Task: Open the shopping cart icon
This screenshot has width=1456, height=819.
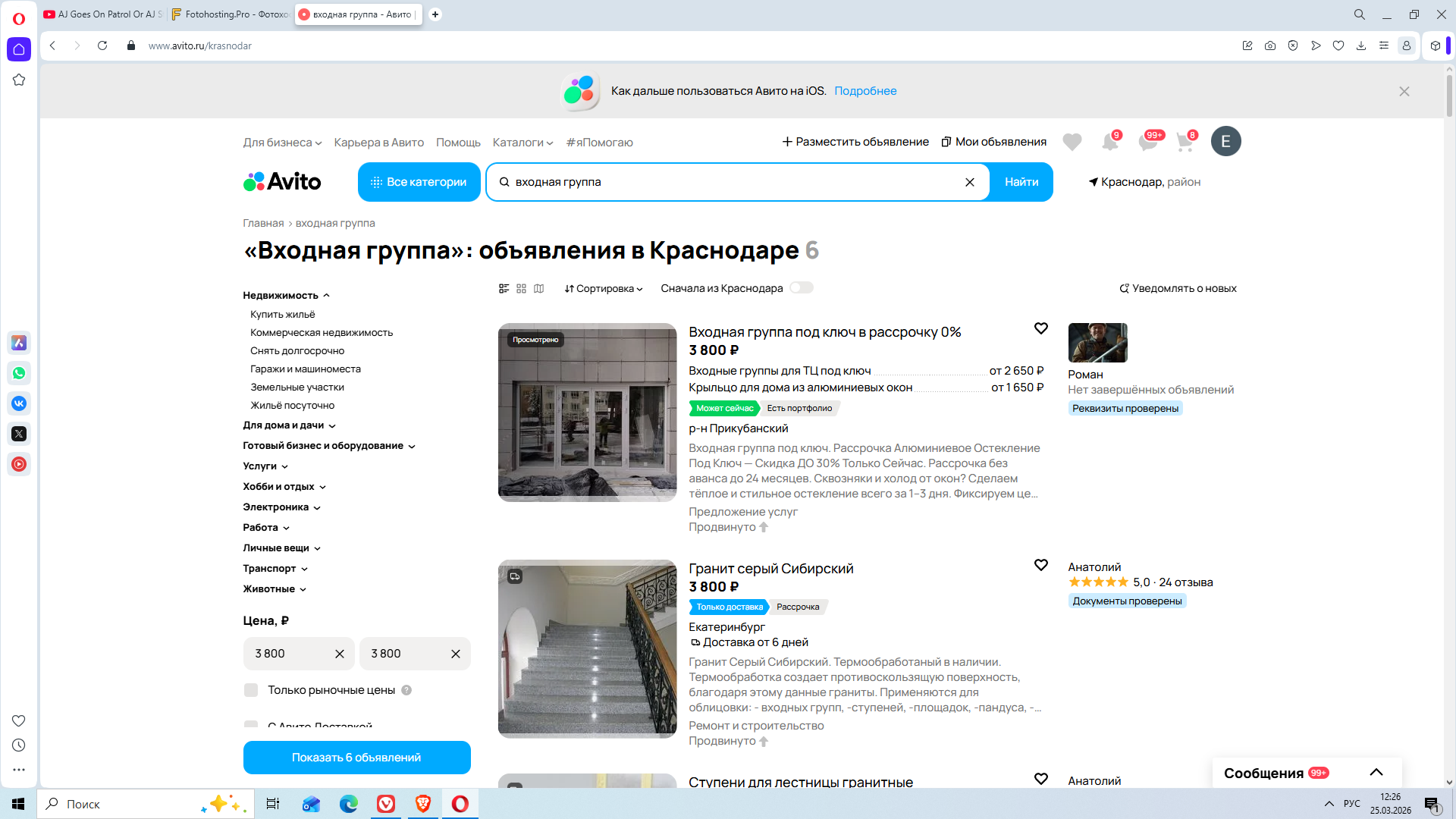Action: 1185,142
